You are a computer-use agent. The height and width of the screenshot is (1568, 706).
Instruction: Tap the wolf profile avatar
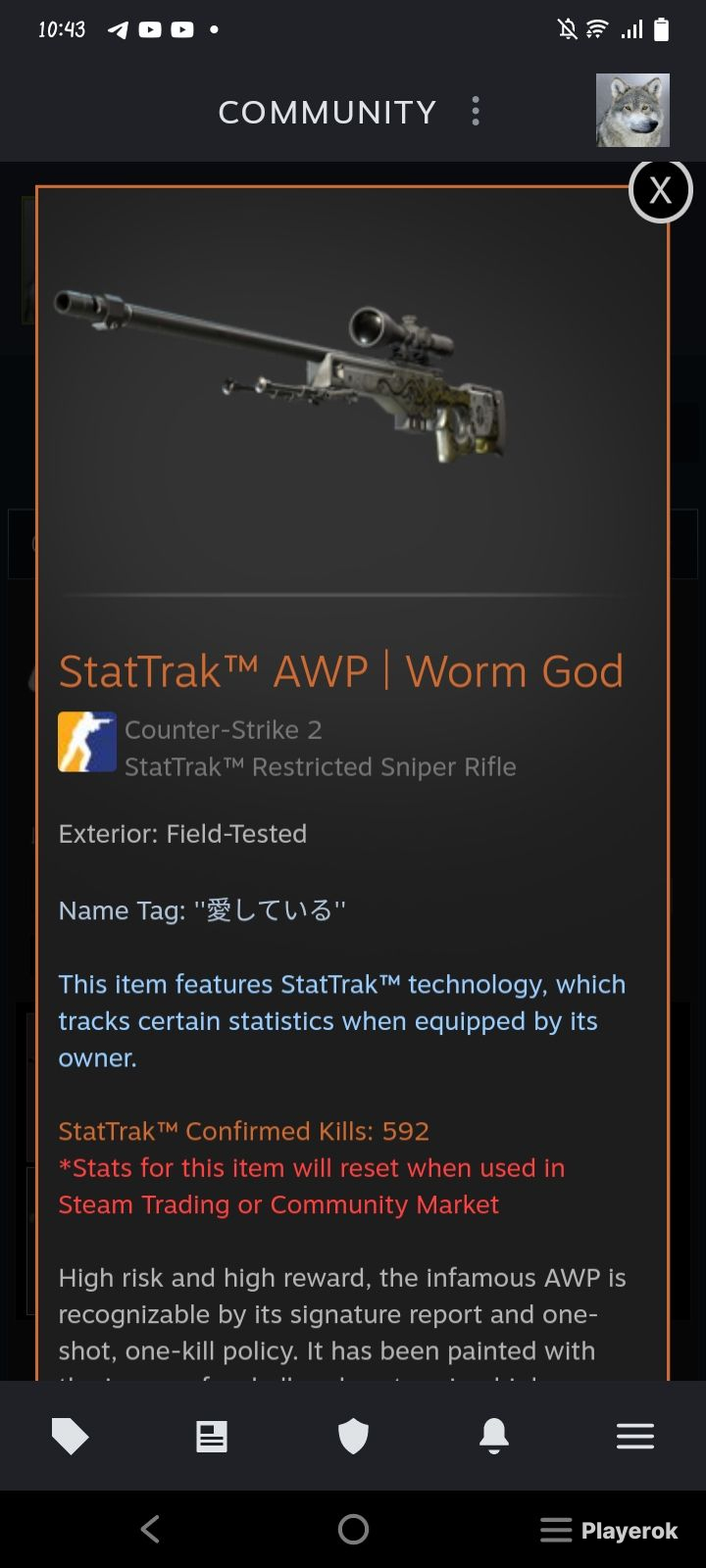[x=633, y=111]
